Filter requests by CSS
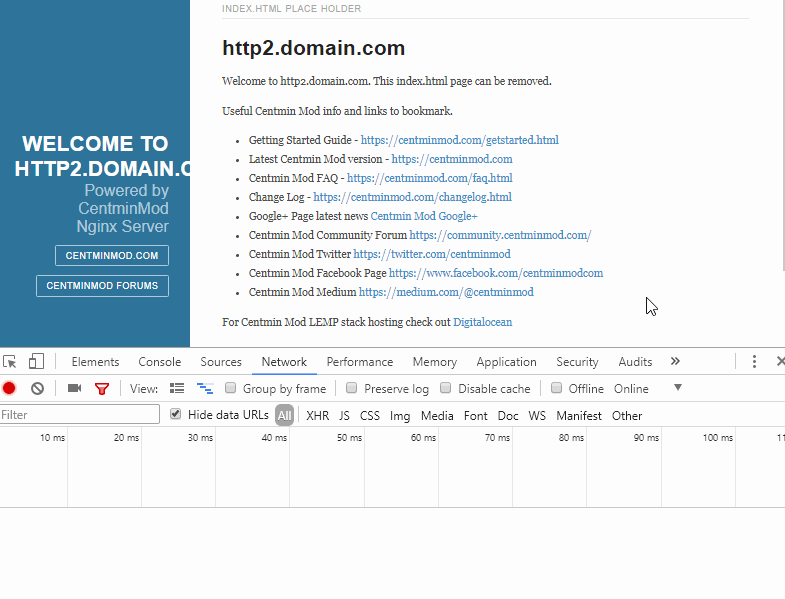The image size is (785, 599). (x=370, y=416)
